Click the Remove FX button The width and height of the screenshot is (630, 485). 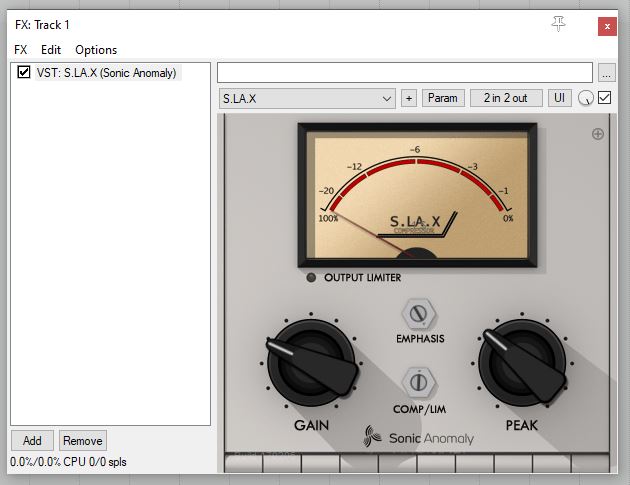tap(83, 441)
